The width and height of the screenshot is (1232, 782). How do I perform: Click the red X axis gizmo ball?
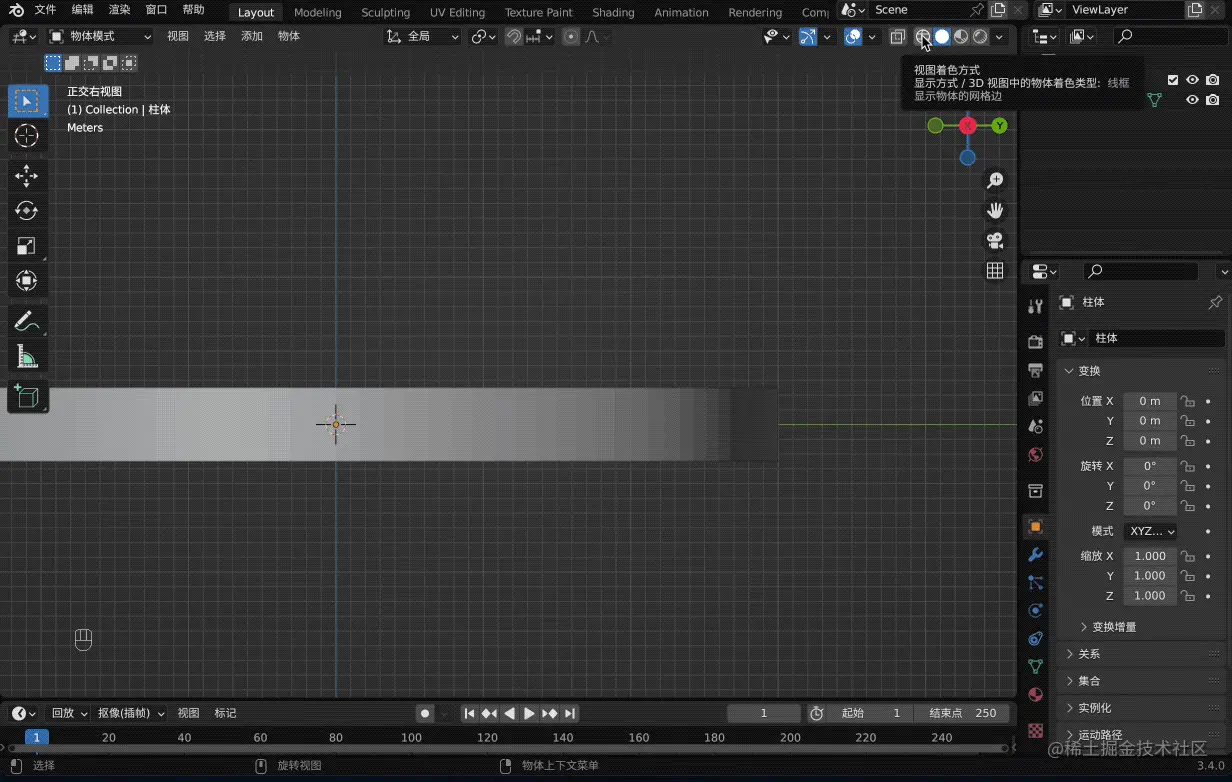pyautogui.click(x=967, y=125)
